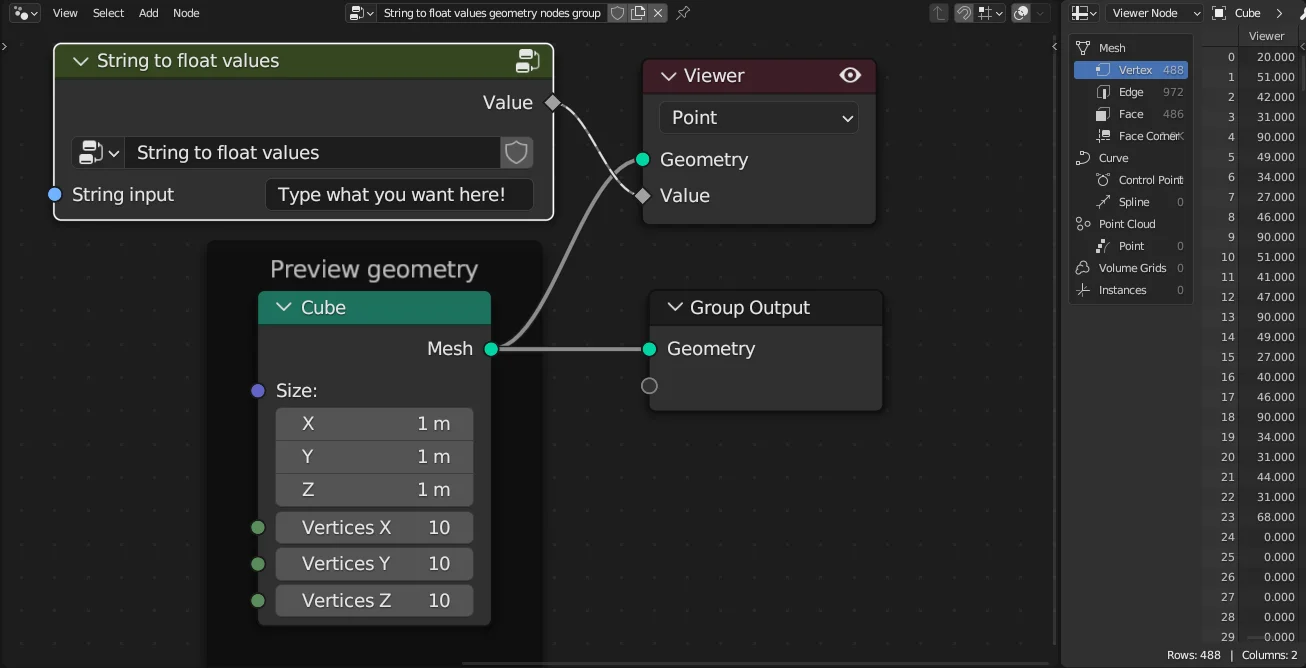Toggle the Viewer node visibility eye

849,75
